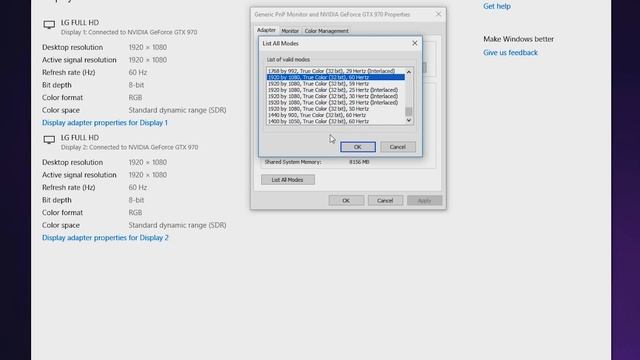Select the 1920 by 1080, 60 Hertz mode
This screenshot has height=360, width=640.
(x=335, y=77)
